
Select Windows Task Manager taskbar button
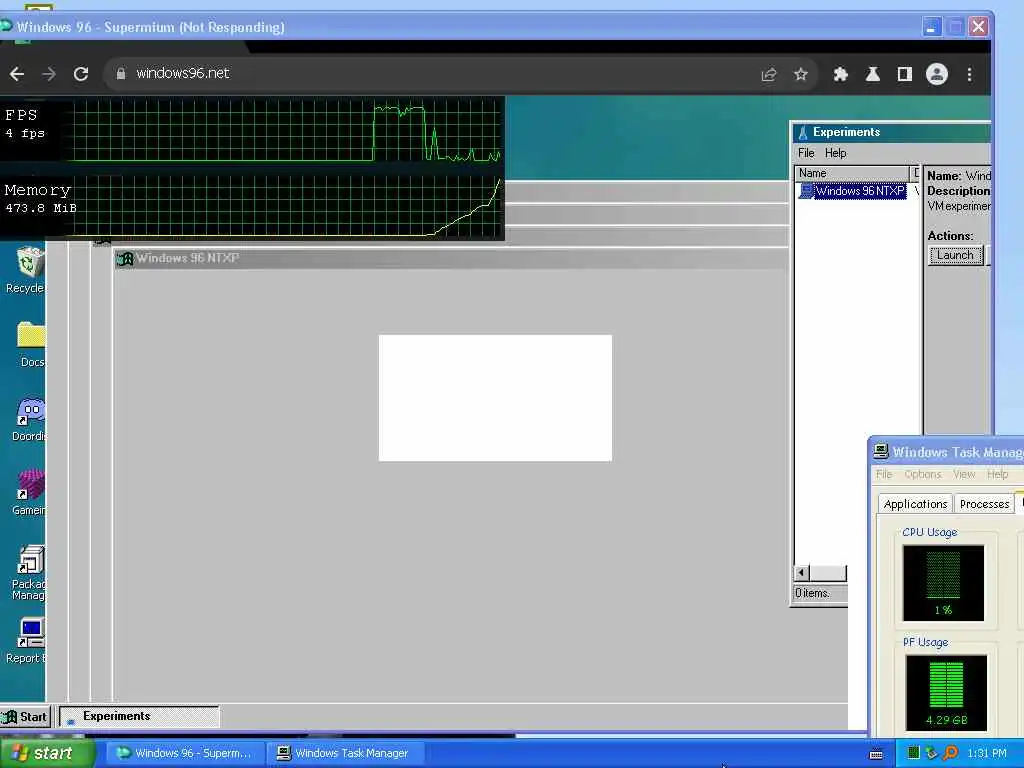point(345,754)
